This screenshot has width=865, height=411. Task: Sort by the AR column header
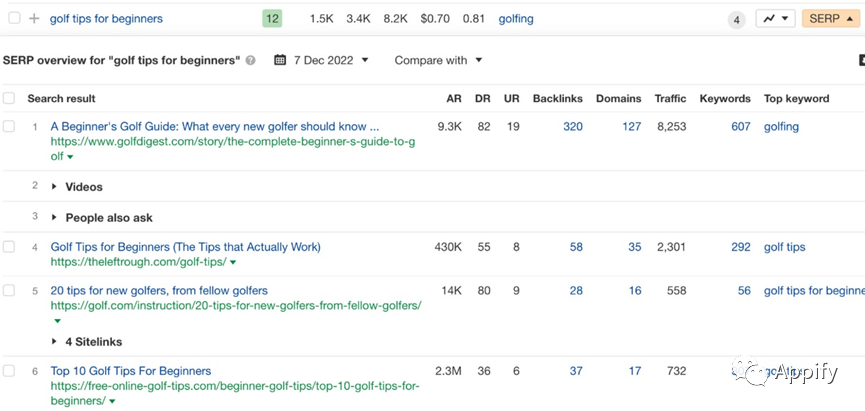coord(454,99)
